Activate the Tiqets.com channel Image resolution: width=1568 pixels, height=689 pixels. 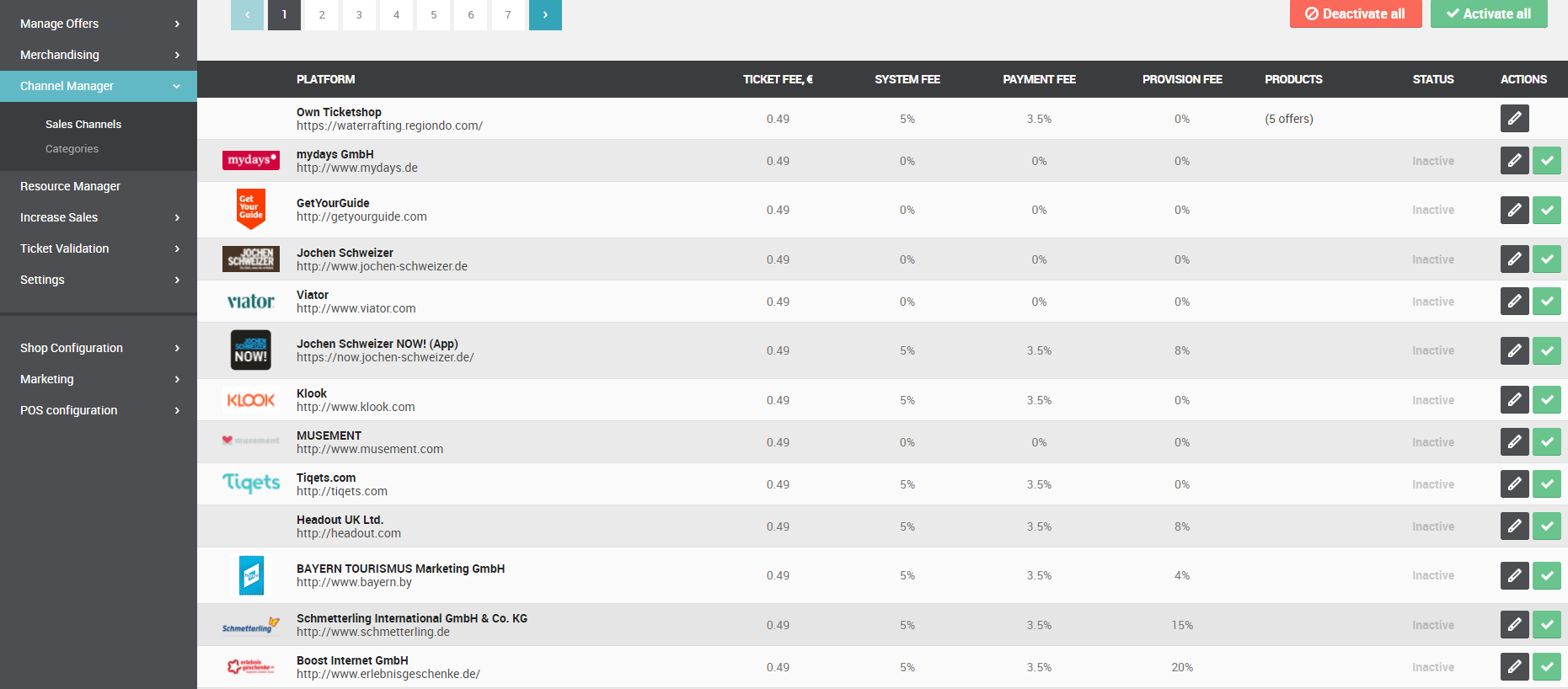point(1547,484)
